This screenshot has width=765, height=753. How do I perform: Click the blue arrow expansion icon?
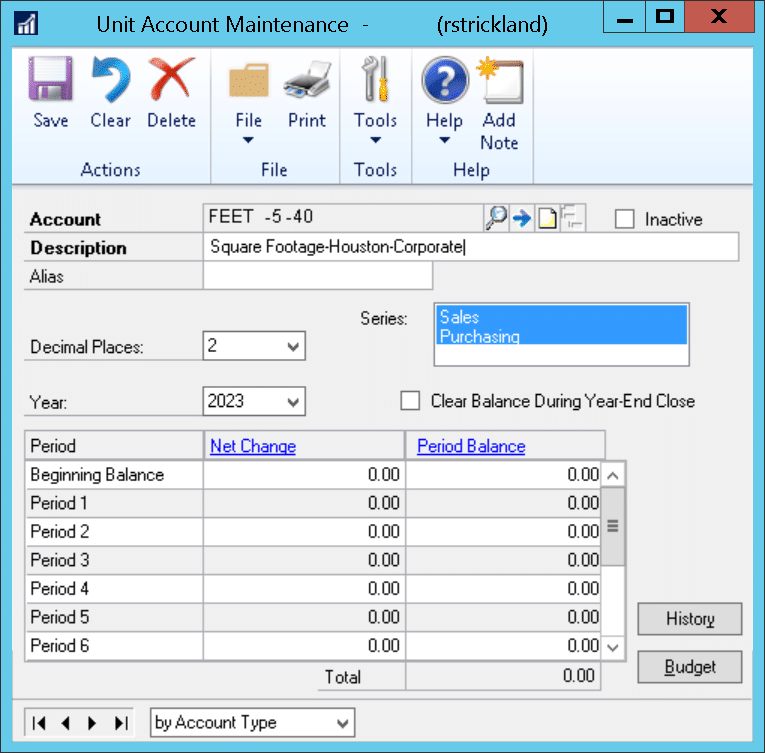522,218
